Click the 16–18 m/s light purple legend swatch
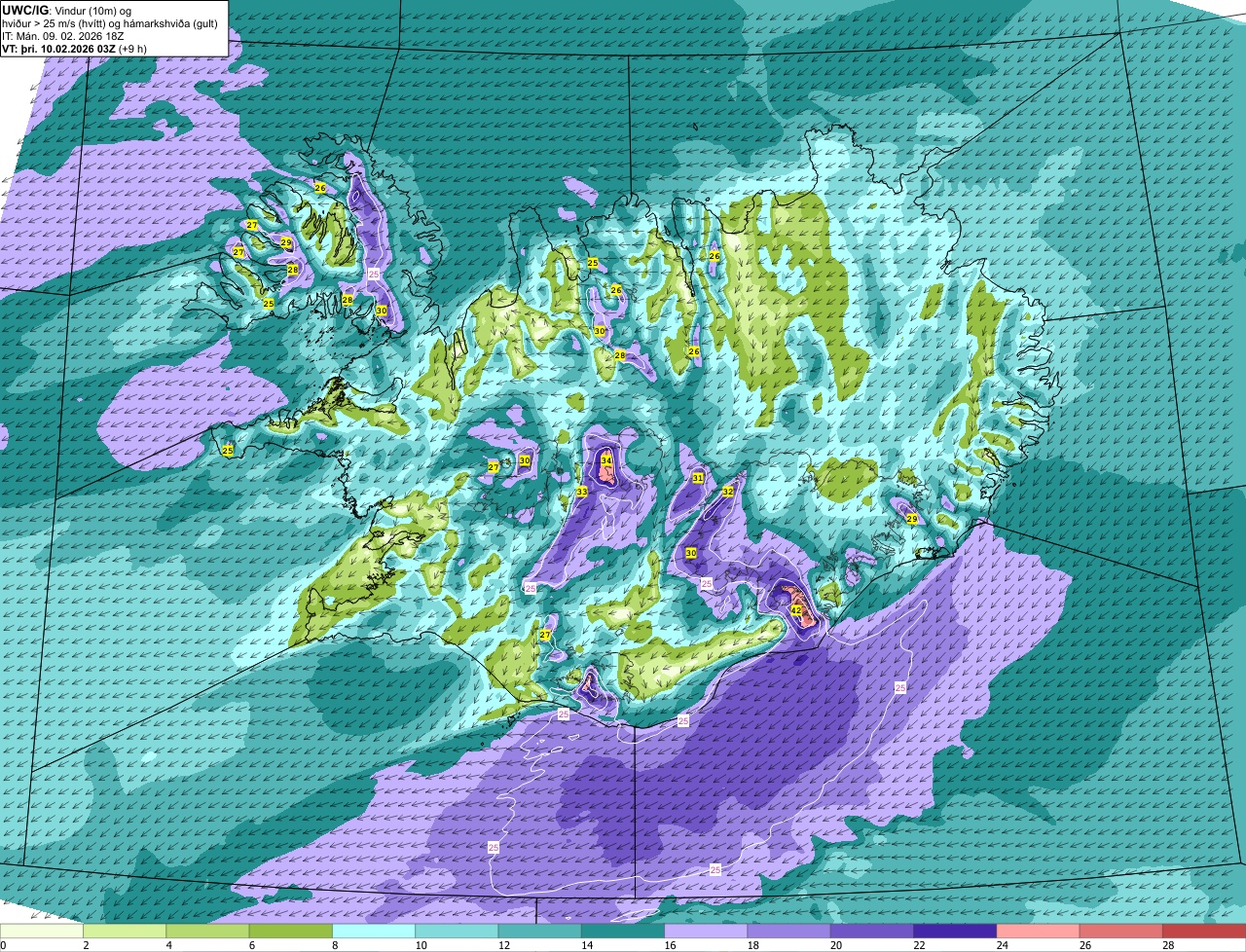 click(706, 931)
